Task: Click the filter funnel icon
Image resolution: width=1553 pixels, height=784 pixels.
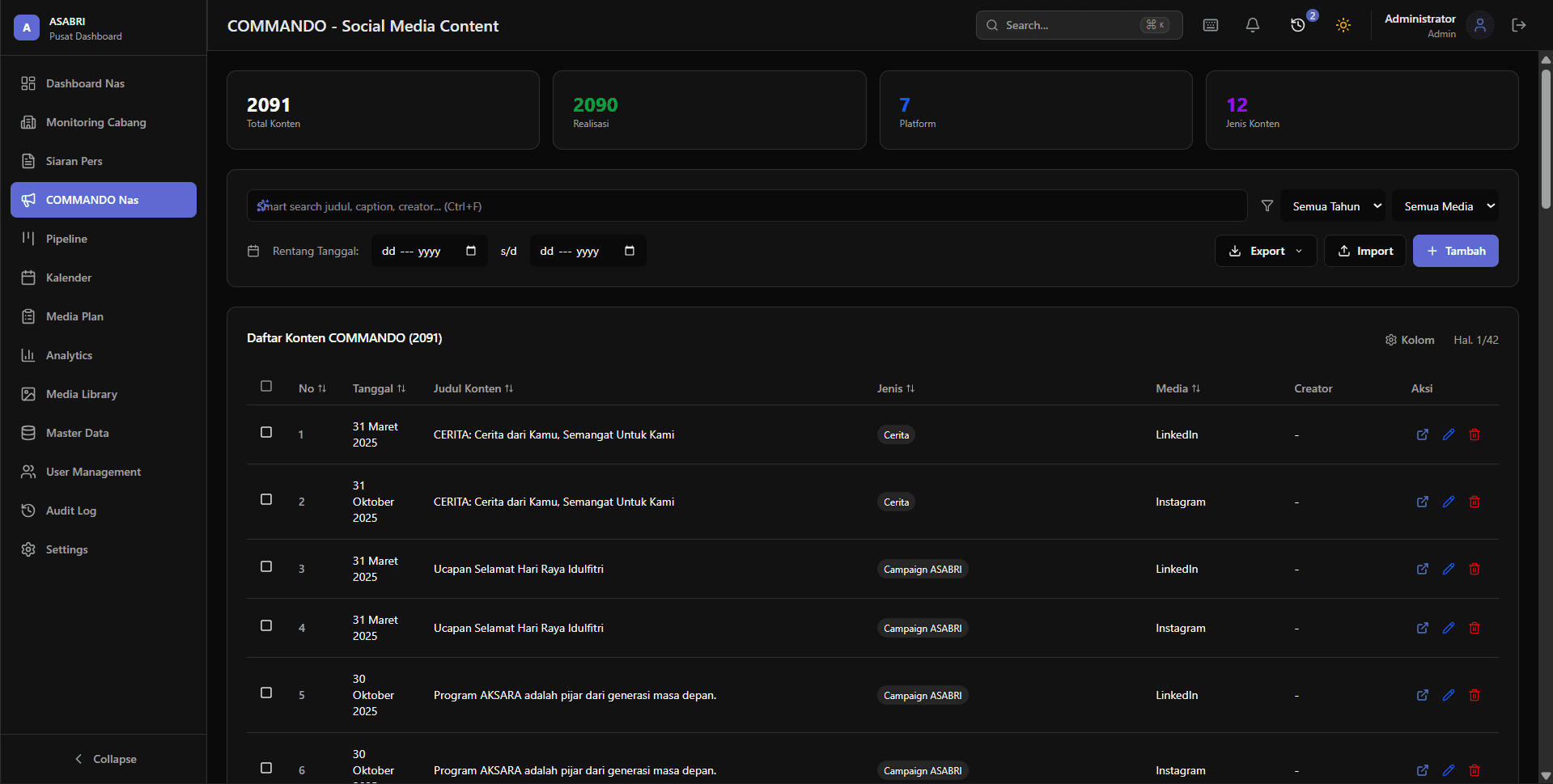Action: (x=1267, y=206)
